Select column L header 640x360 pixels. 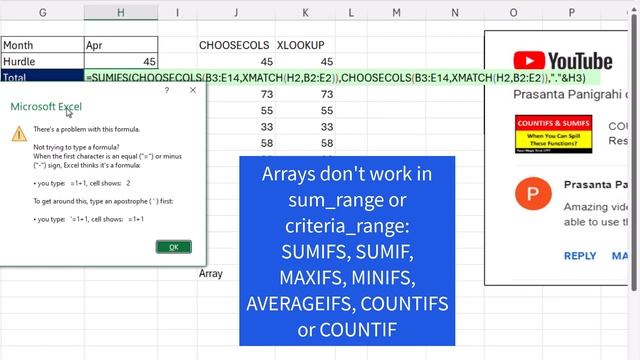[351, 13]
